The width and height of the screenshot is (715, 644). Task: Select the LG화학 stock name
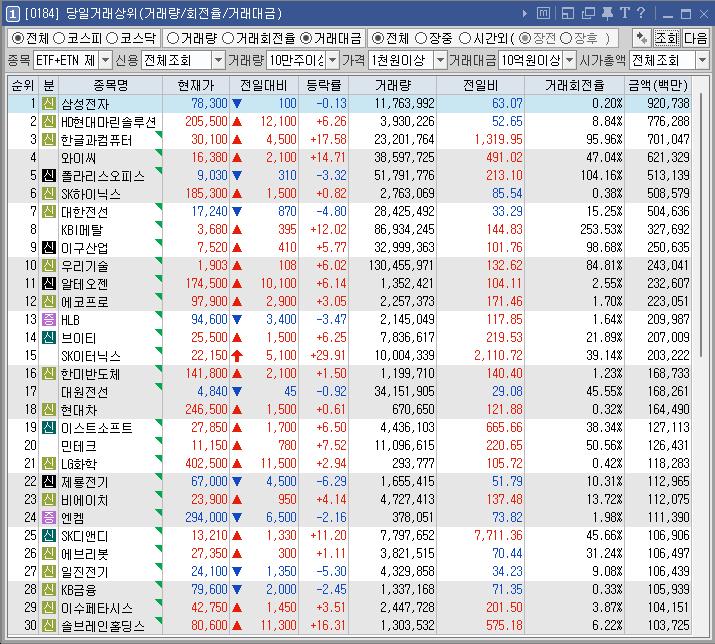[79, 463]
